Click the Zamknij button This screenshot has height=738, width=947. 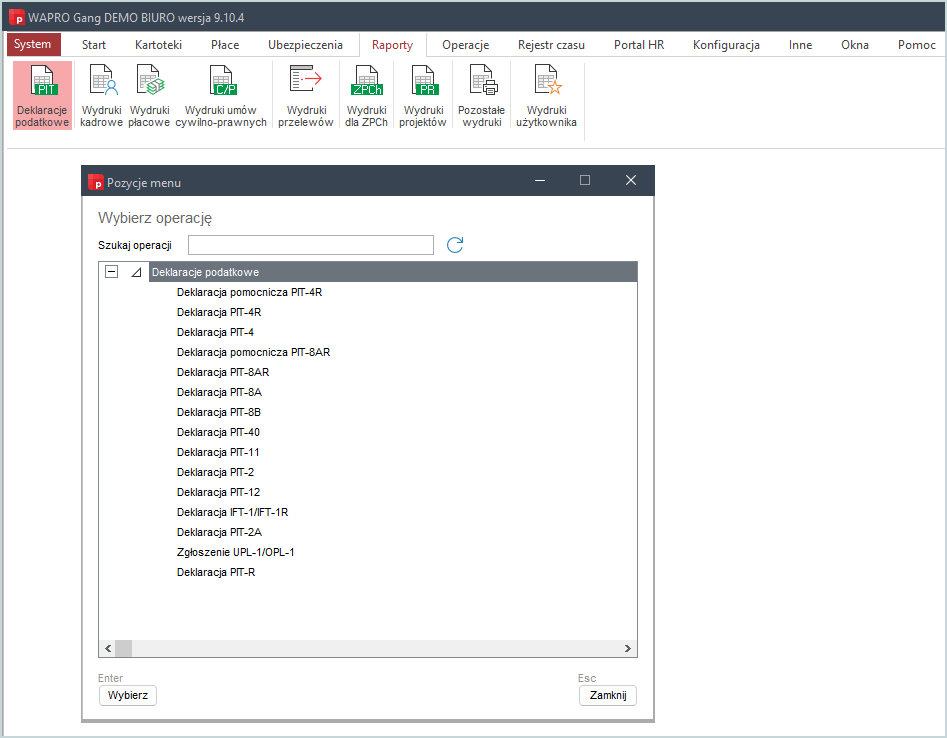tap(607, 696)
